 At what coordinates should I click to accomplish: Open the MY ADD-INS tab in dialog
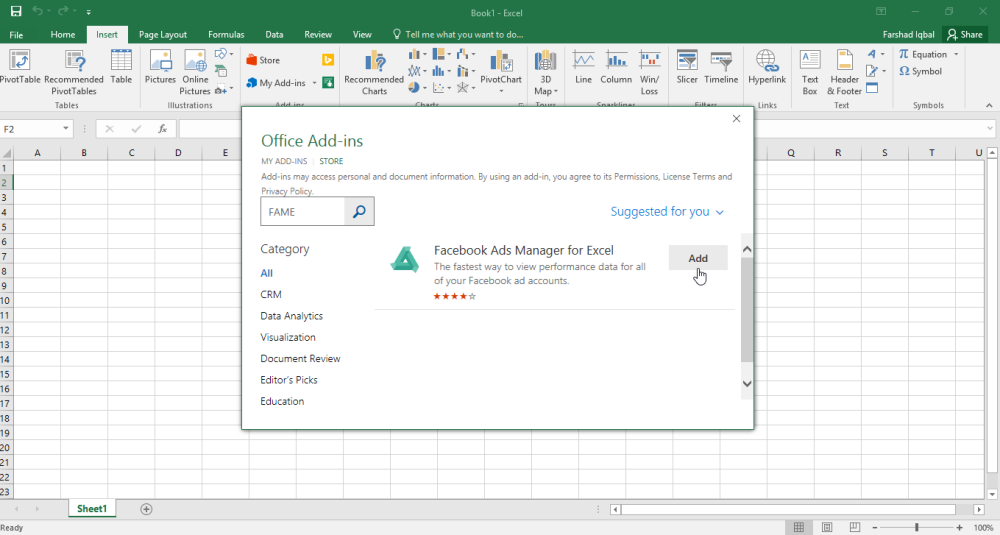coord(284,161)
